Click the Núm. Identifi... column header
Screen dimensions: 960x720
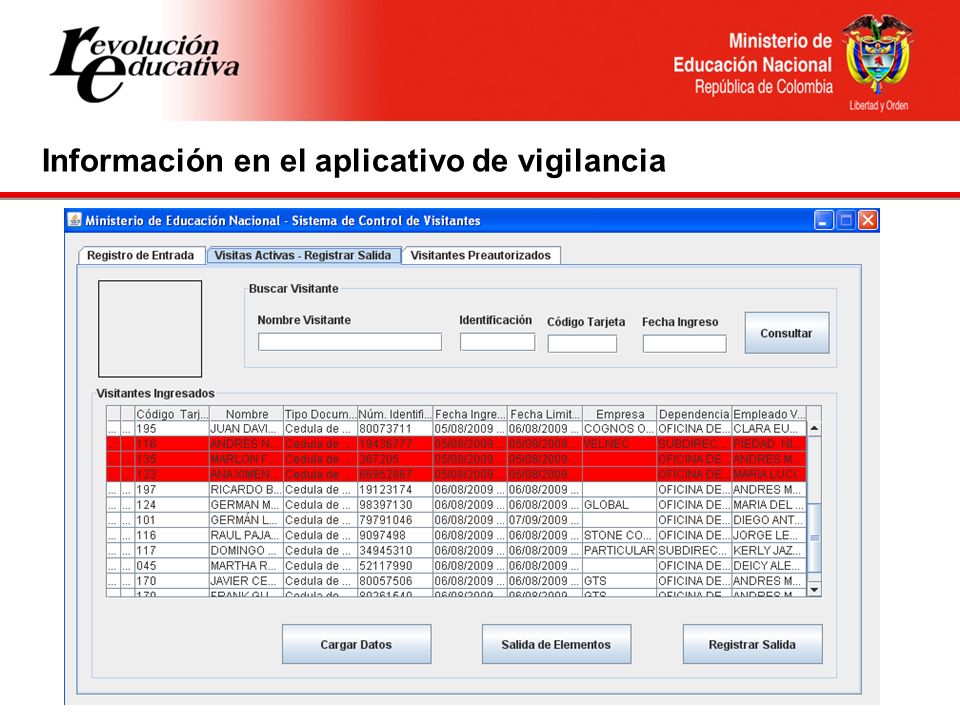(395, 414)
